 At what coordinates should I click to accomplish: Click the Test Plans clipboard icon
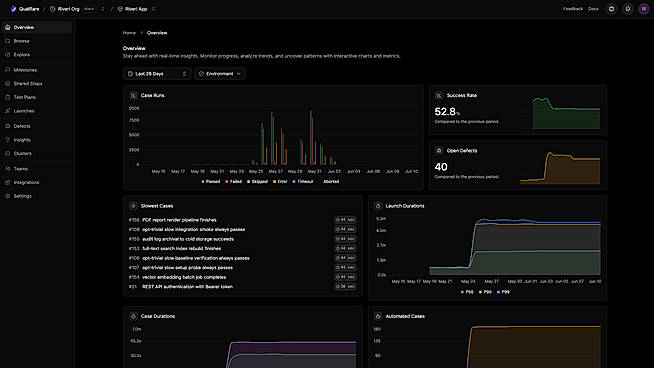[8, 97]
